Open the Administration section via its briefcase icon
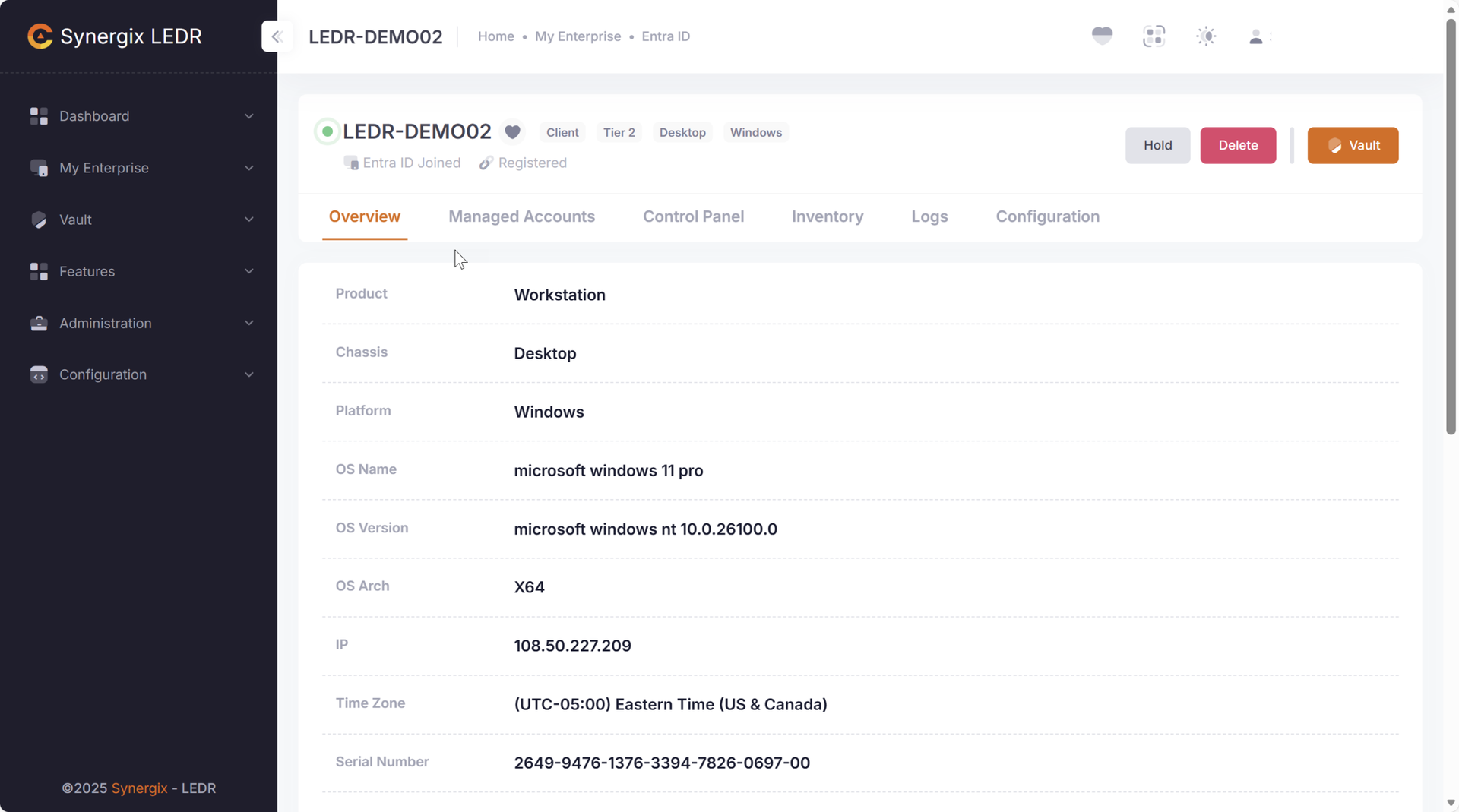Screen dimensions: 1459x812 tap(39, 323)
